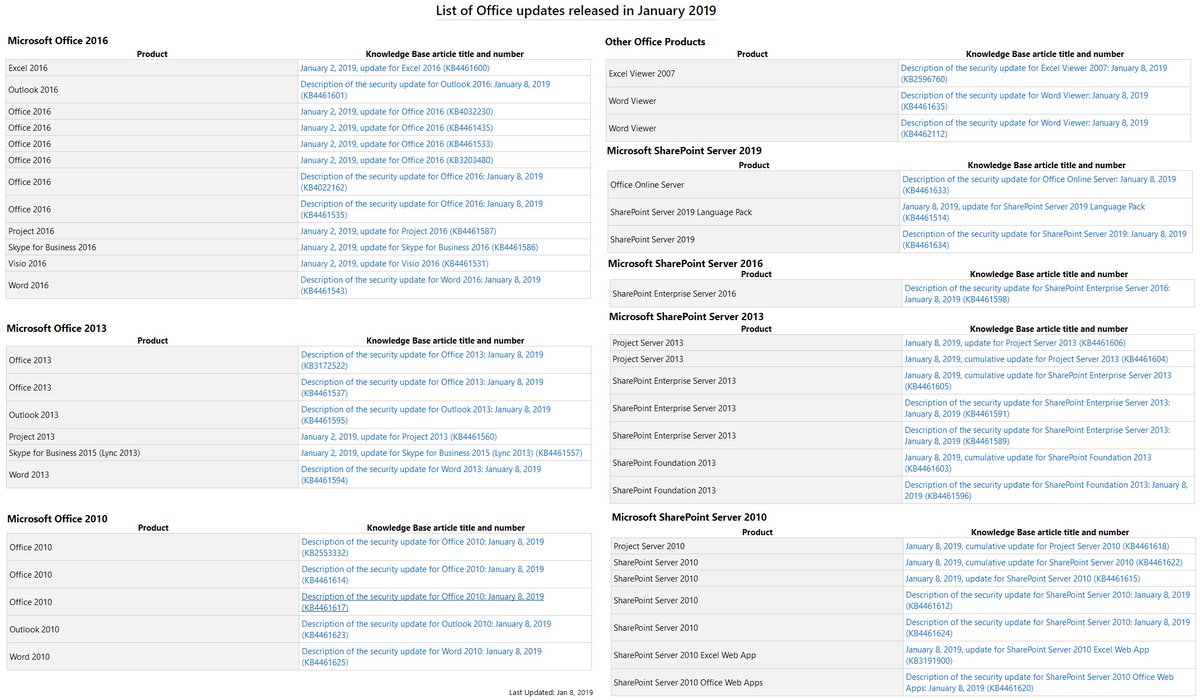Open Project Server 2013 cumulative update KB4461604

[1036, 359]
